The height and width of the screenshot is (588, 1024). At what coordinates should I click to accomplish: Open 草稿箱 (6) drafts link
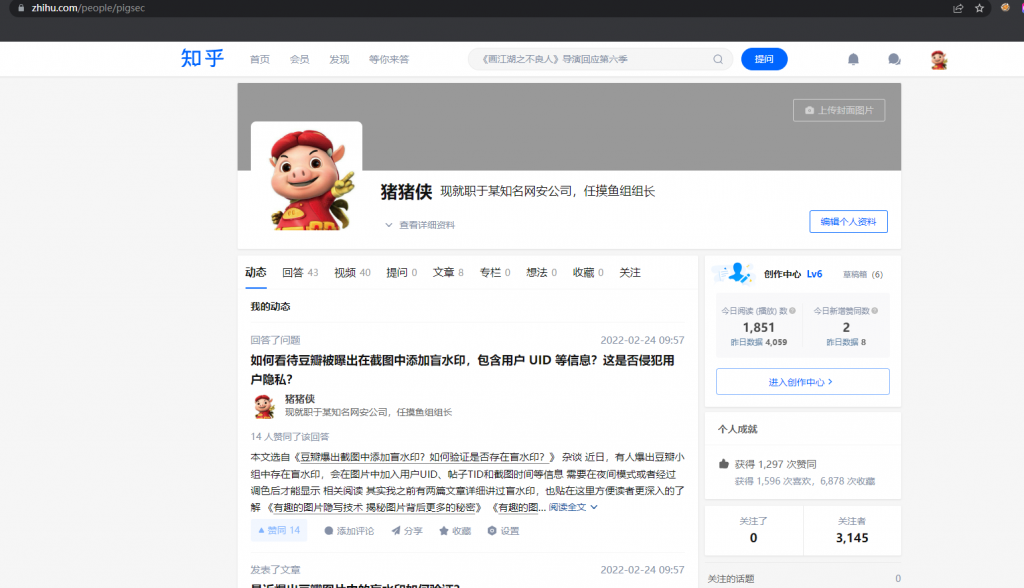(x=863, y=274)
